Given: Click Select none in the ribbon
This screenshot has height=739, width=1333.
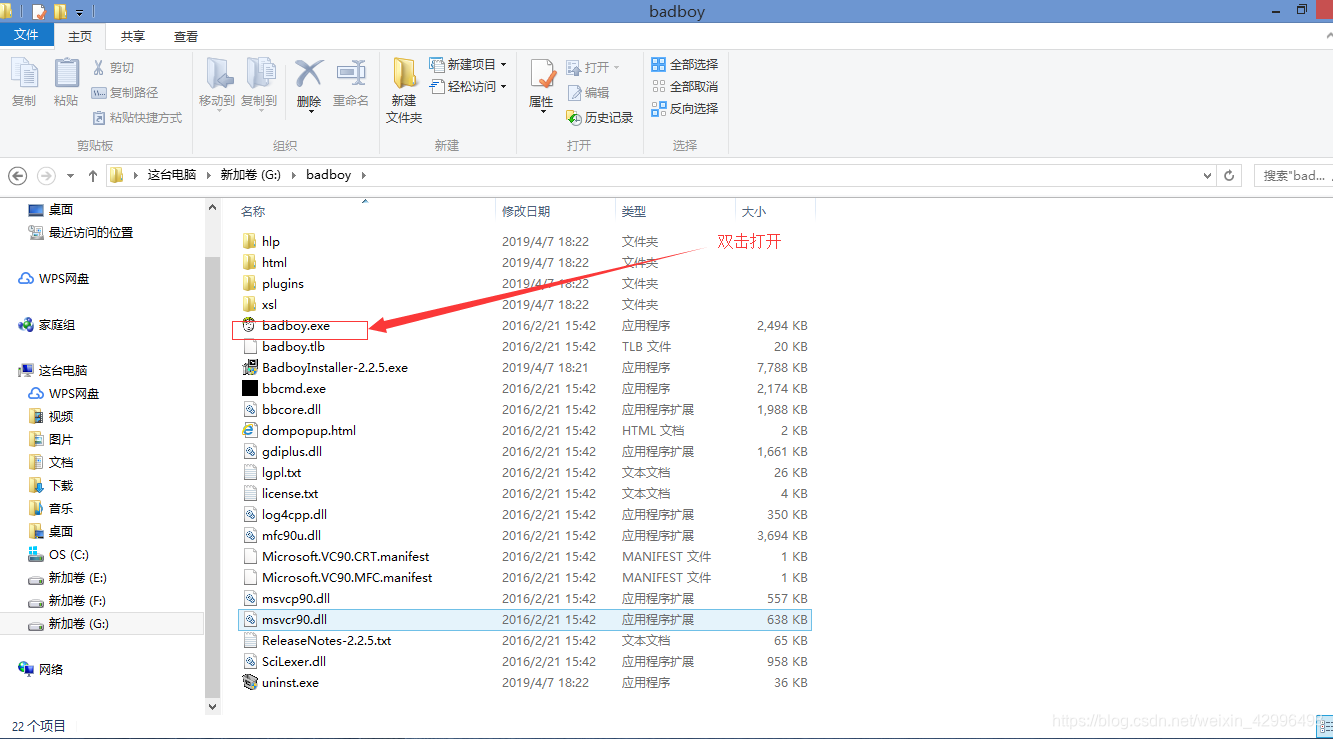Looking at the screenshot, I should tap(685, 86).
